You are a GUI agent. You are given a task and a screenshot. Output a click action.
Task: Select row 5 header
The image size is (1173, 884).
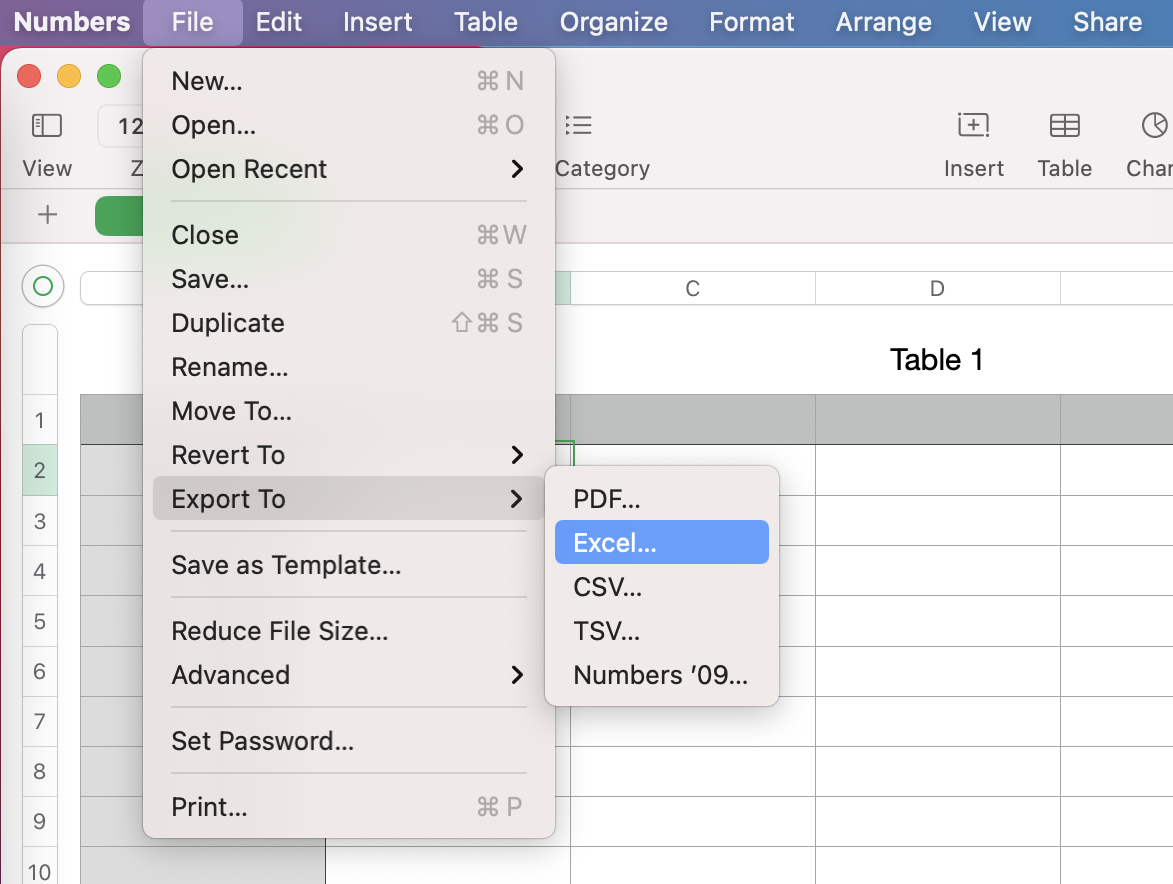(40, 621)
